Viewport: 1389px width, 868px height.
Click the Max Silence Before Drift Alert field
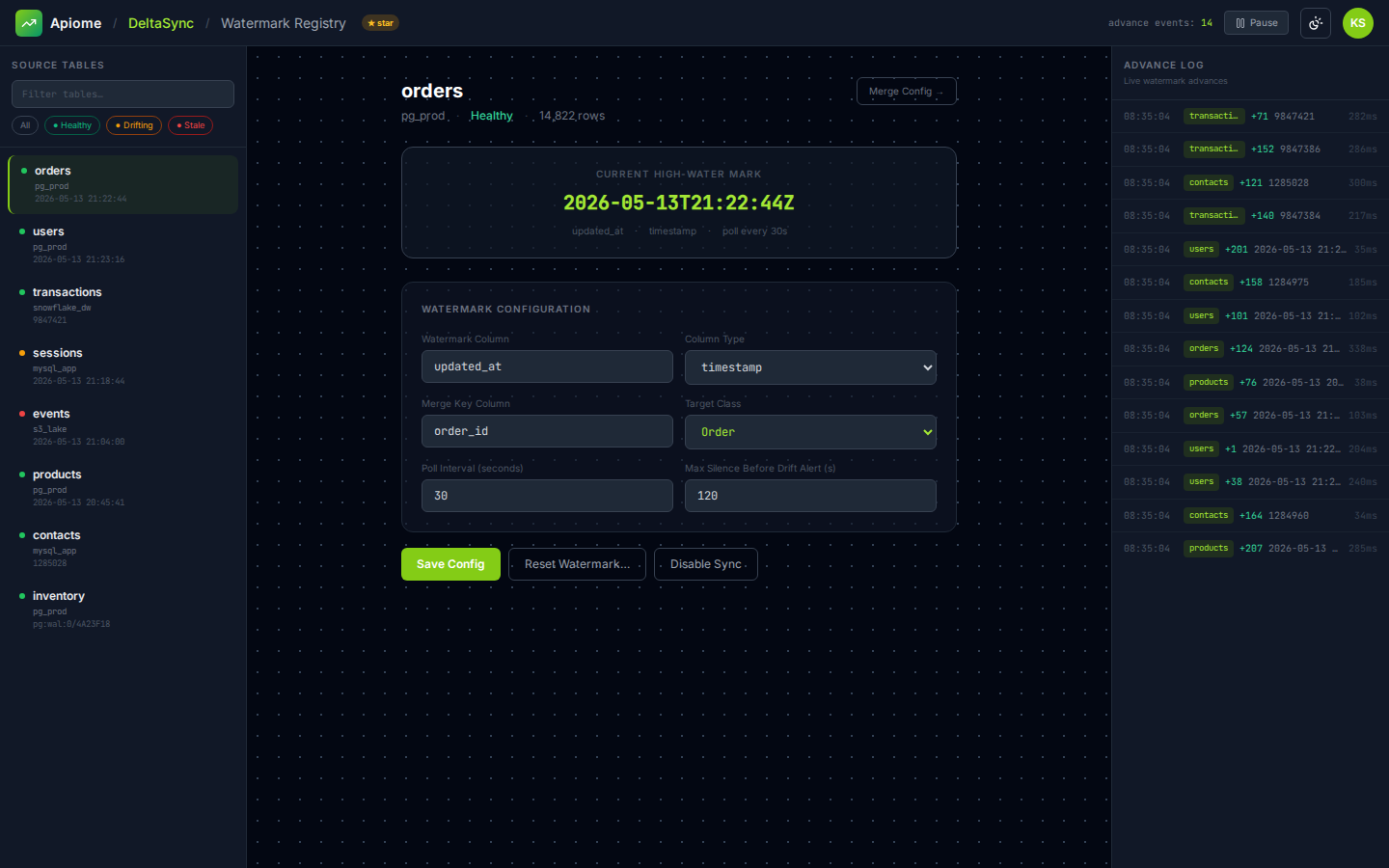coord(810,496)
